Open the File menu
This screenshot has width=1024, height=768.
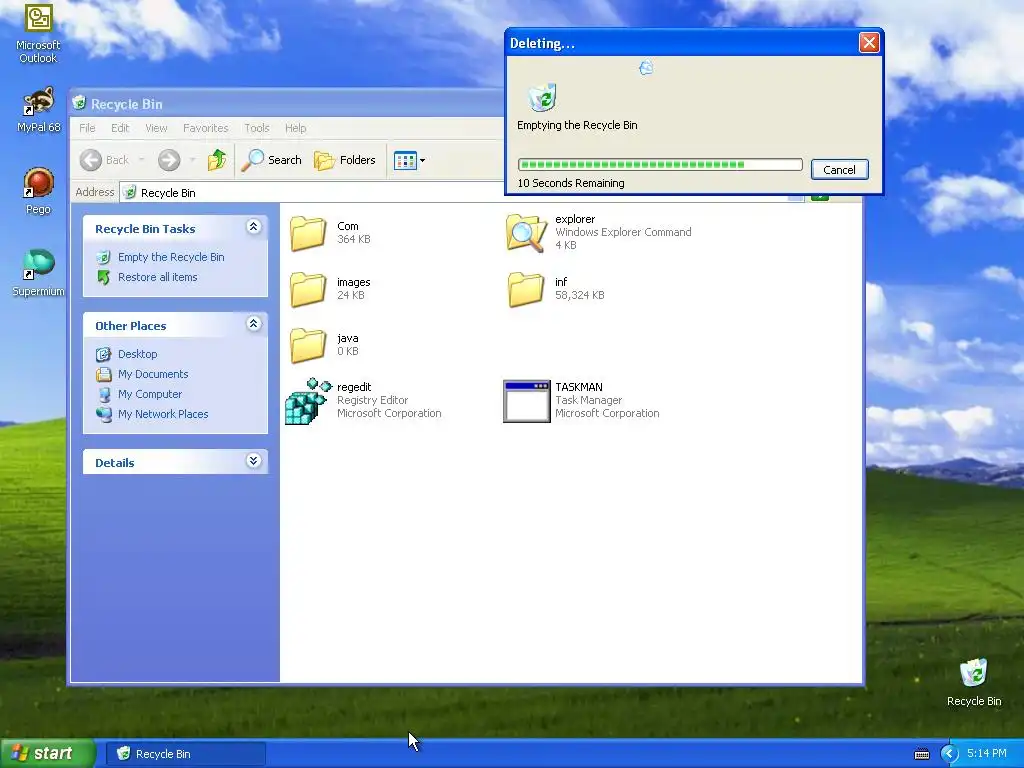click(87, 128)
